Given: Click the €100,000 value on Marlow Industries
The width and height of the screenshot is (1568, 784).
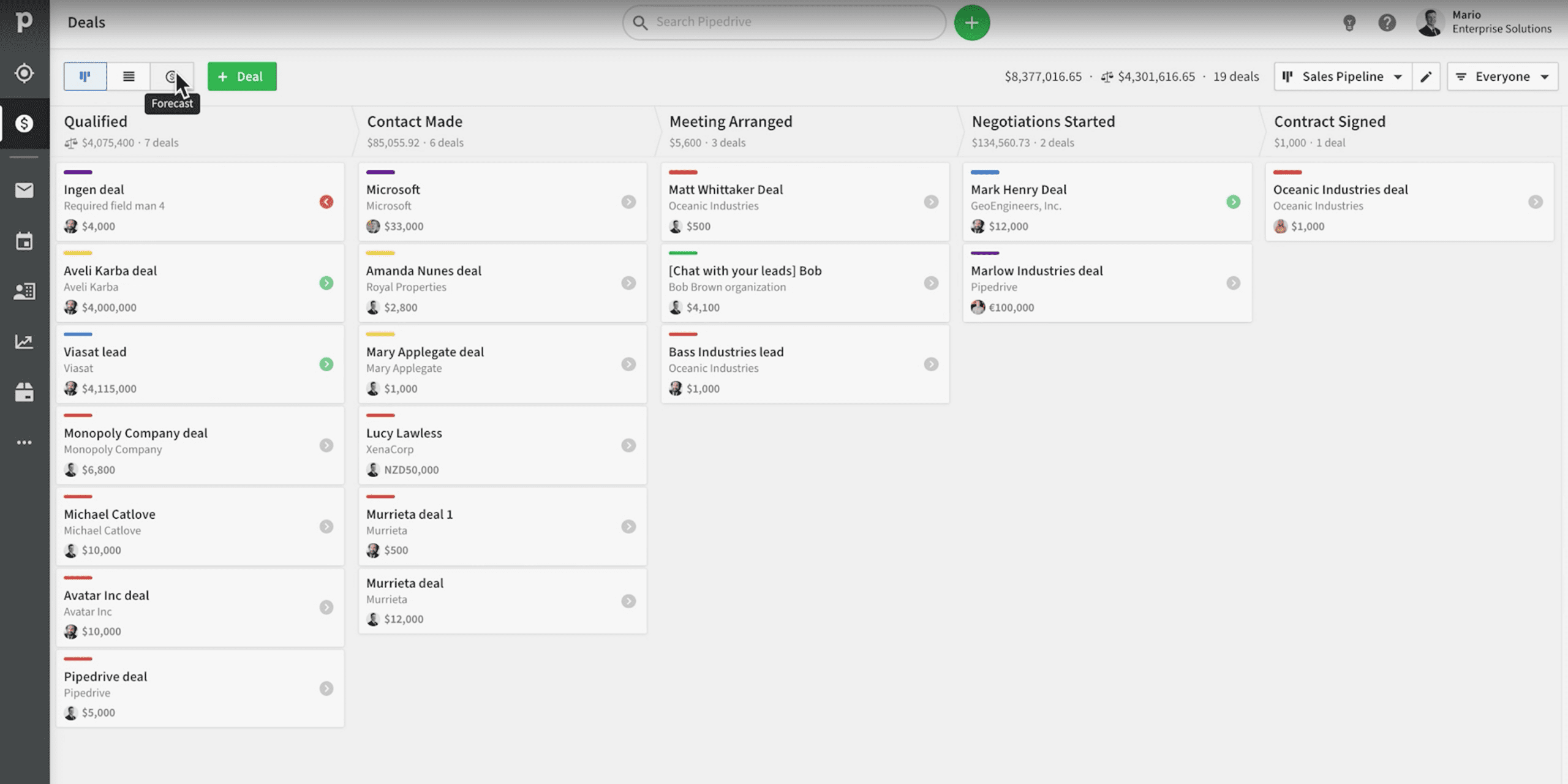Looking at the screenshot, I should point(1011,307).
